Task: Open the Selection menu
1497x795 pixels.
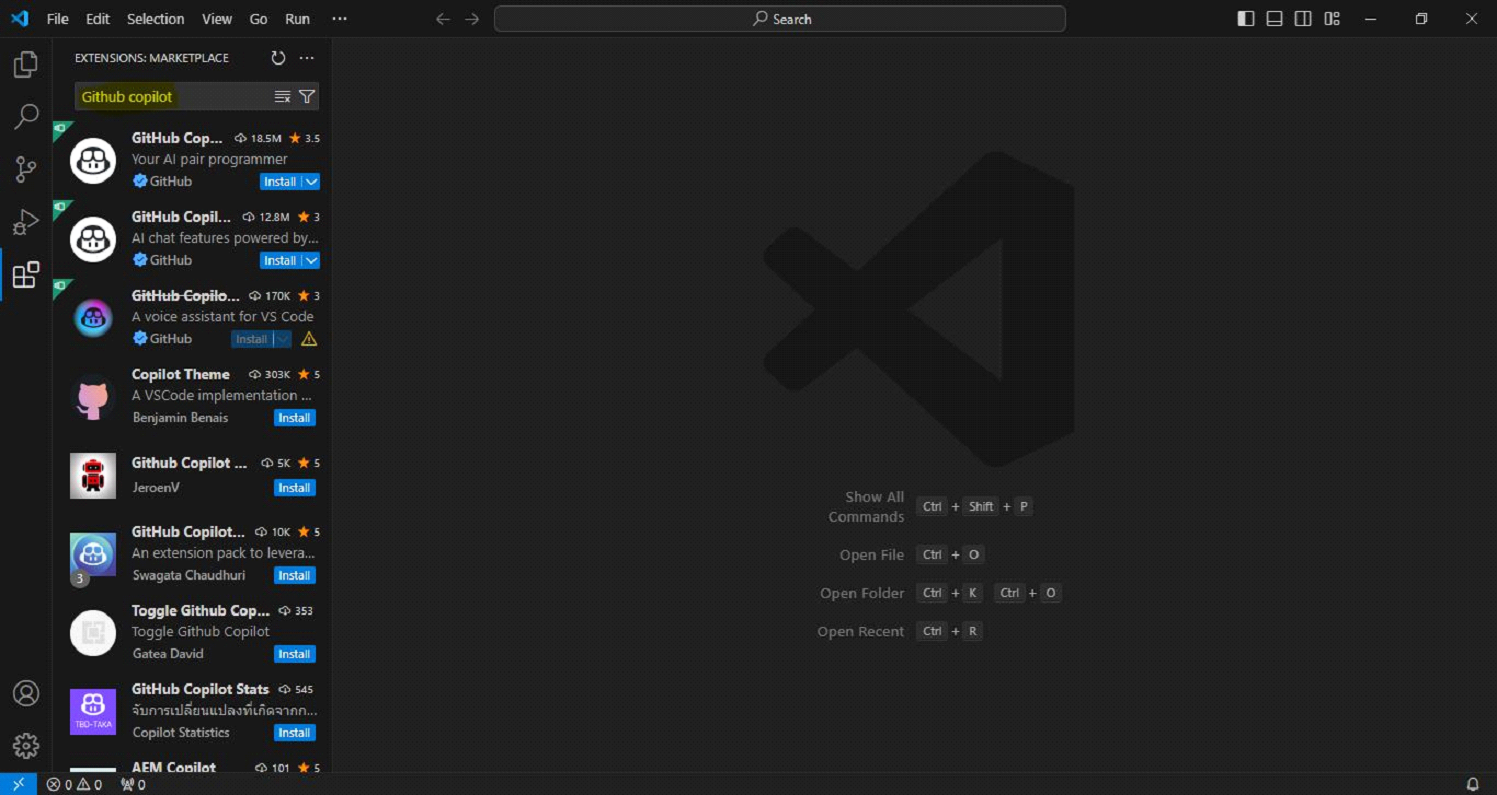Action: point(155,19)
